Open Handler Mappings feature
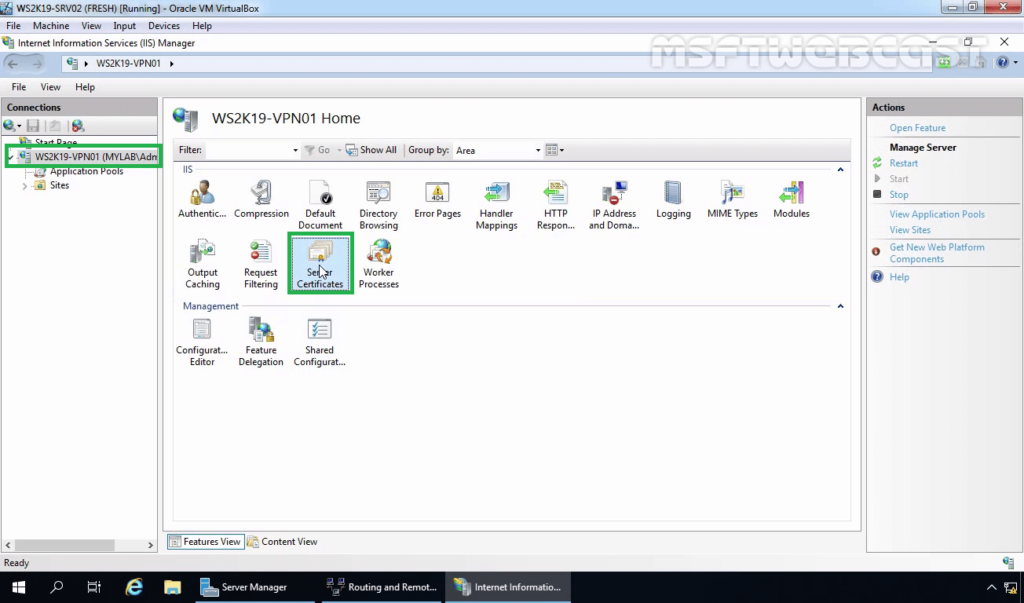This screenshot has width=1024, height=603. [x=496, y=205]
